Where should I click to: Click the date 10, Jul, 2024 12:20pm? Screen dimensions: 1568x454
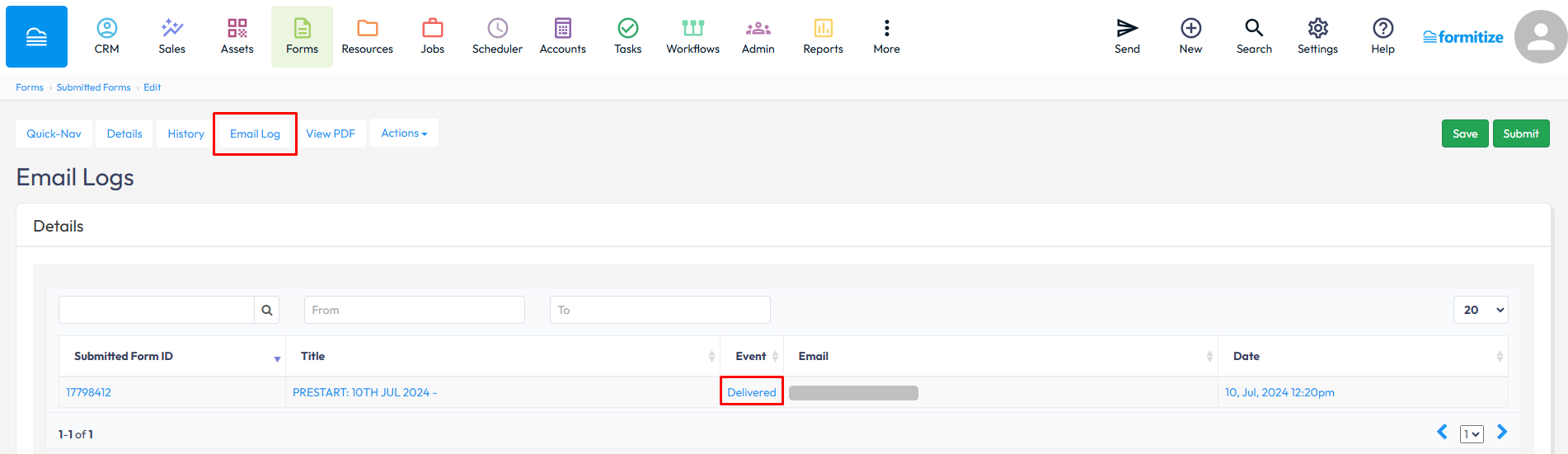tap(1279, 392)
